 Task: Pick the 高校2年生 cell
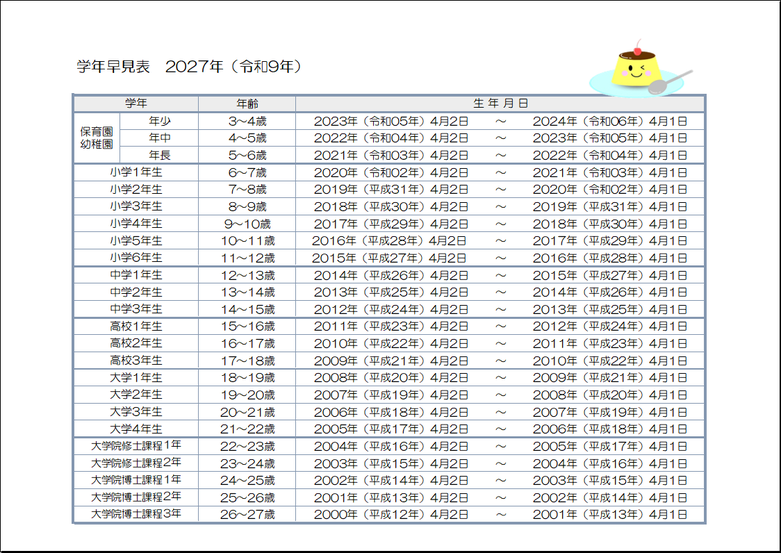point(136,343)
